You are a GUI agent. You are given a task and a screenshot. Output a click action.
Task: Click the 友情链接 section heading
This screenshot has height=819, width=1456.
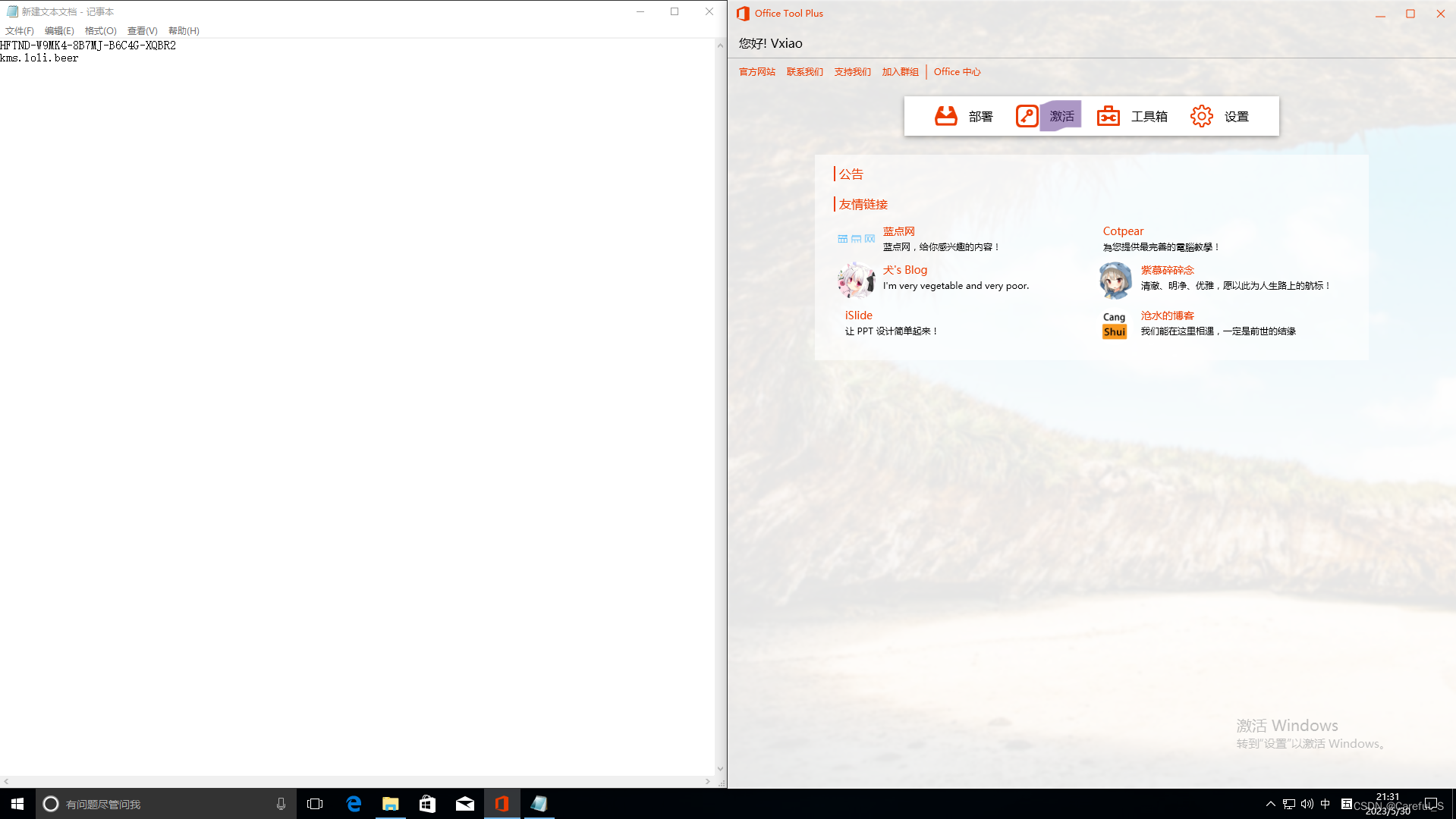tap(863, 204)
